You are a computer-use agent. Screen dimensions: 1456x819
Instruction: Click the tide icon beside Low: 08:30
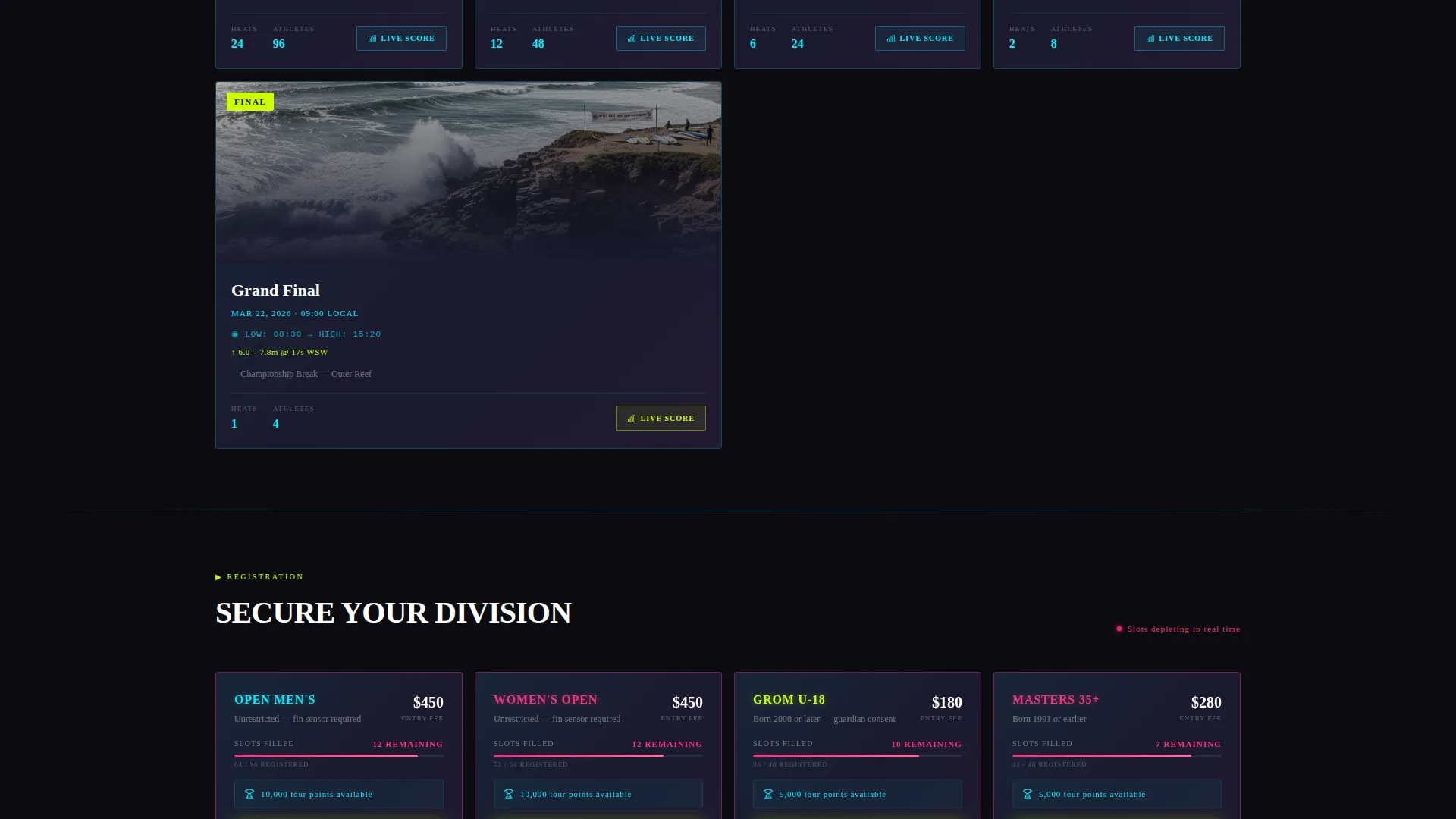(x=235, y=334)
